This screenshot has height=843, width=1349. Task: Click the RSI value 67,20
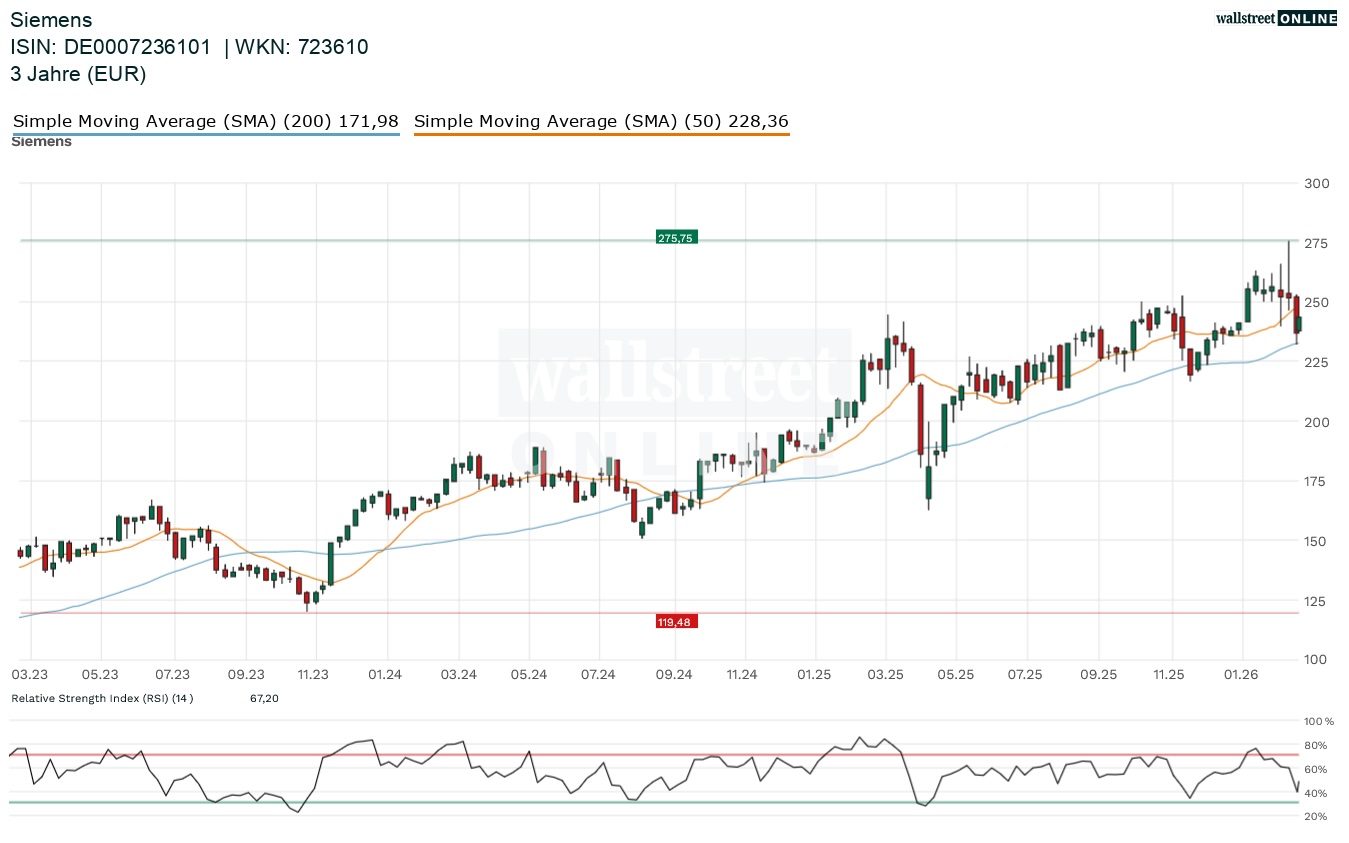[x=264, y=698]
